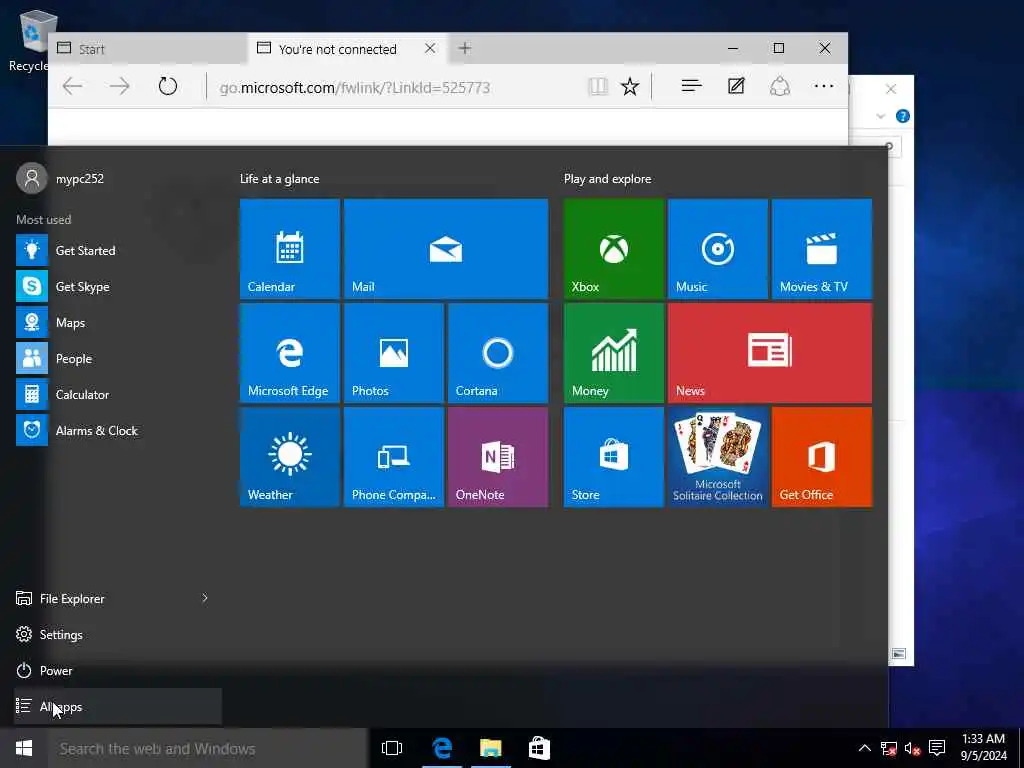Open Settings from the Start menu

click(x=118, y=634)
